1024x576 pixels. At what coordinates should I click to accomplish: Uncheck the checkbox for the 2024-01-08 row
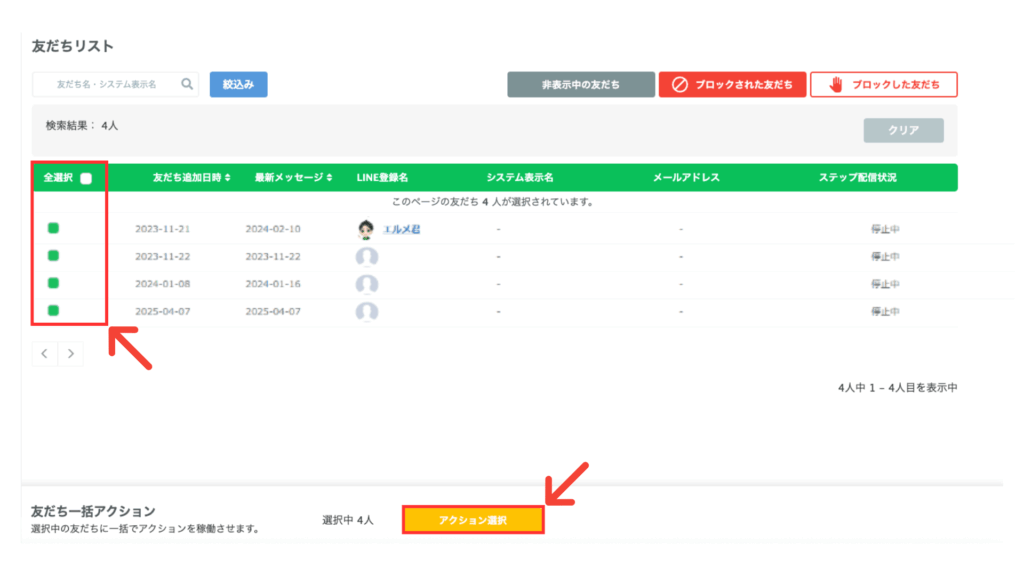53,283
